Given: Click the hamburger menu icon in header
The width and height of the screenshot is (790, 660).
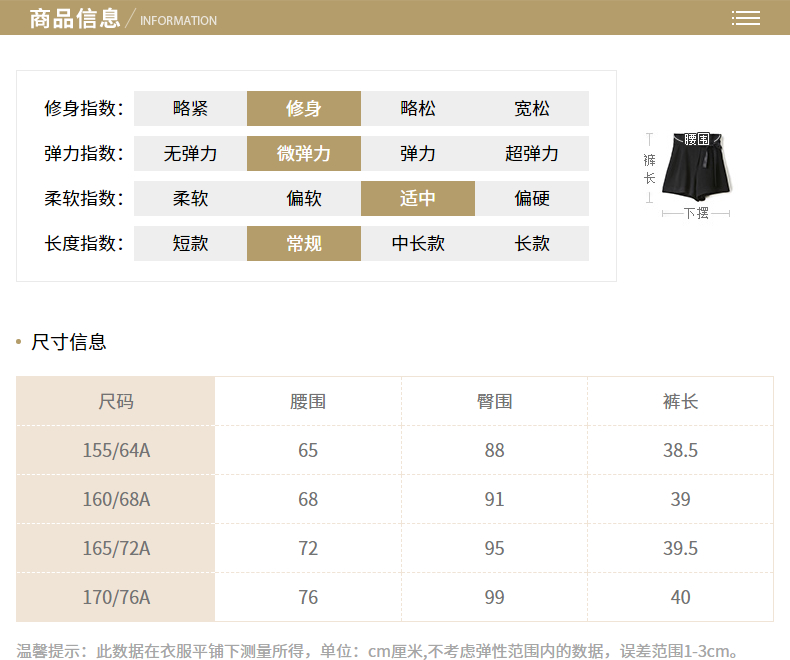Looking at the screenshot, I should point(745,18).
